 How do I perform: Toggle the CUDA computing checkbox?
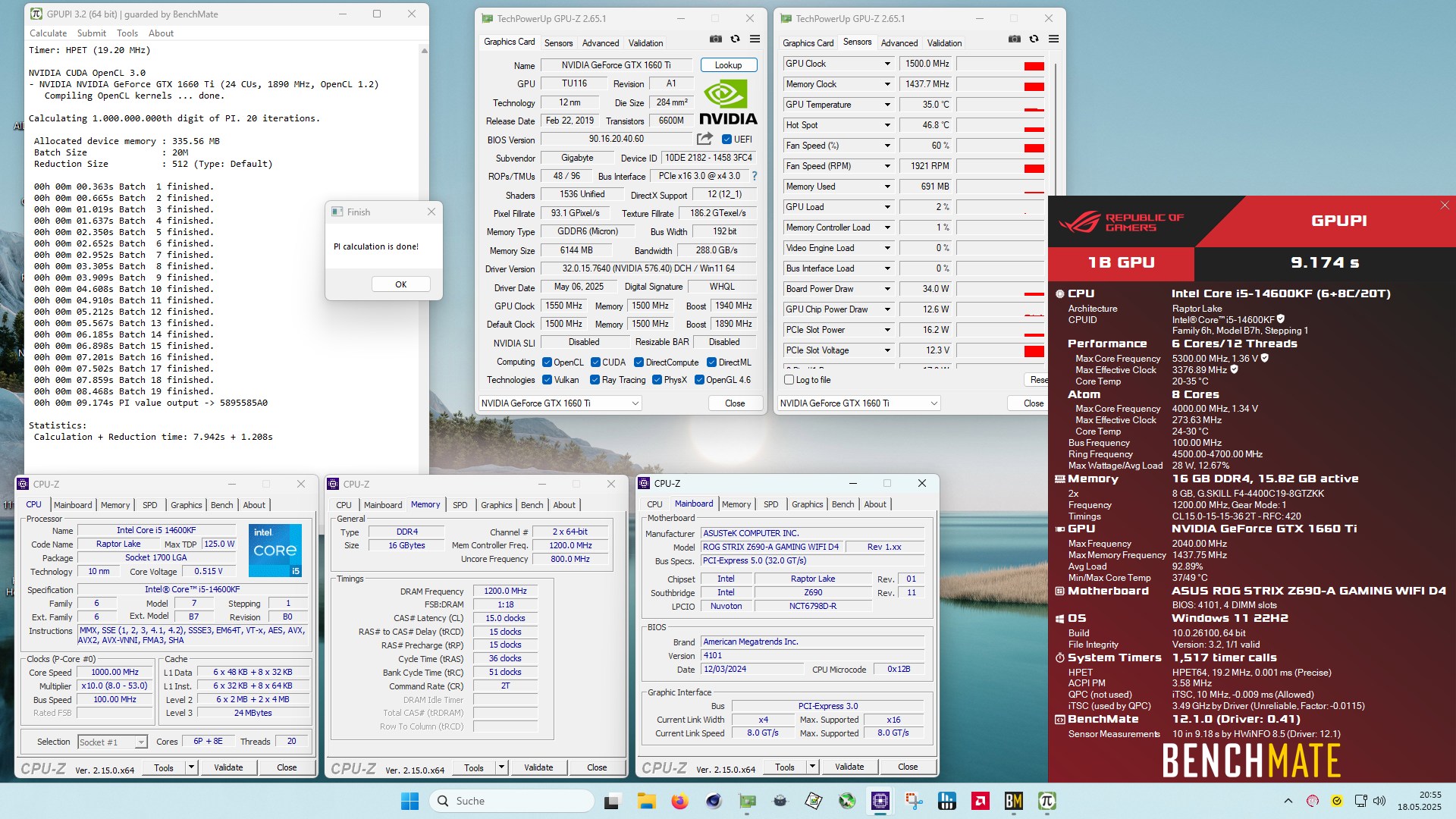tap(595, 362)
